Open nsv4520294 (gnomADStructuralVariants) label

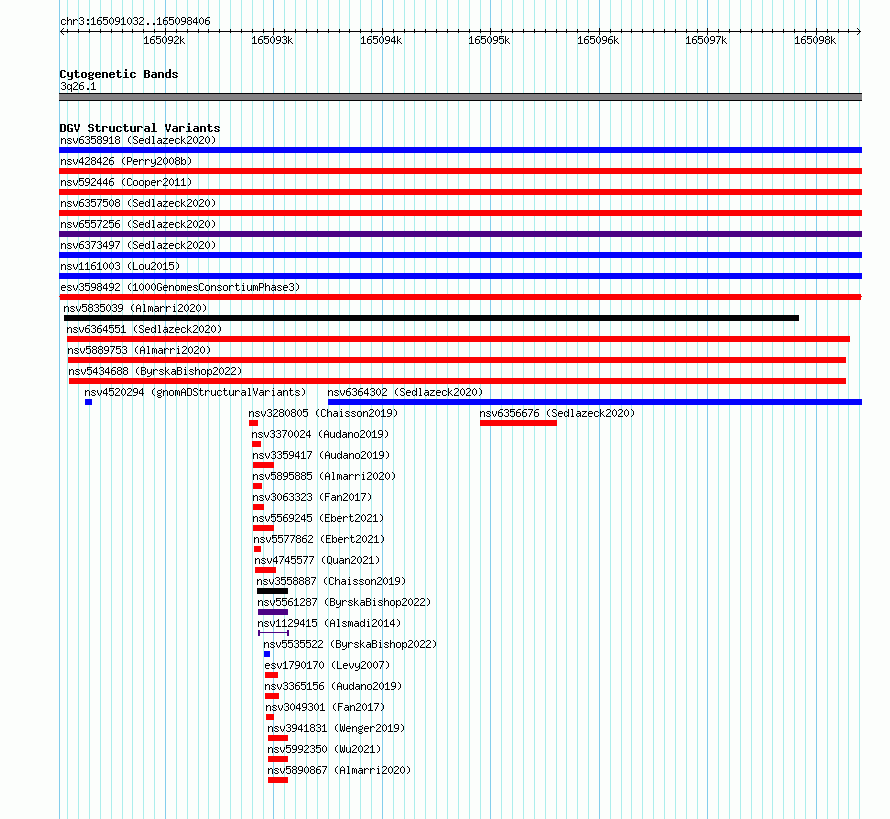click(195, 392)
